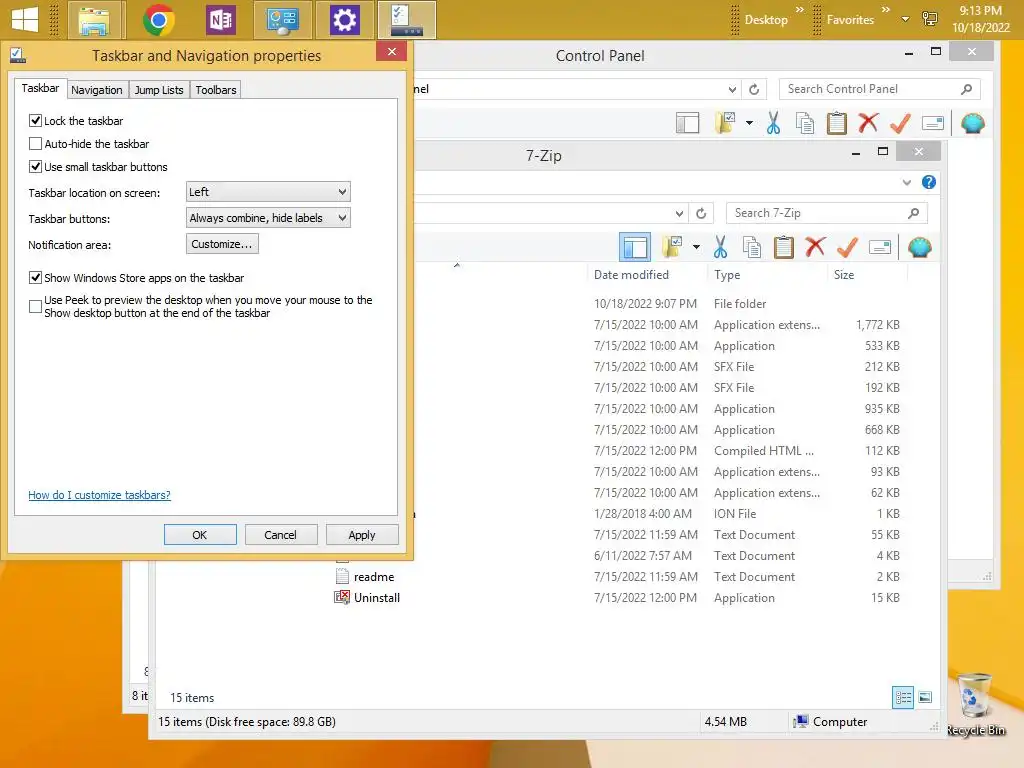Image resolution: width=1024 pixels, height=768 pixels.
Task: Enable Auto-hide the taskbar
Action: coord(35,144)
